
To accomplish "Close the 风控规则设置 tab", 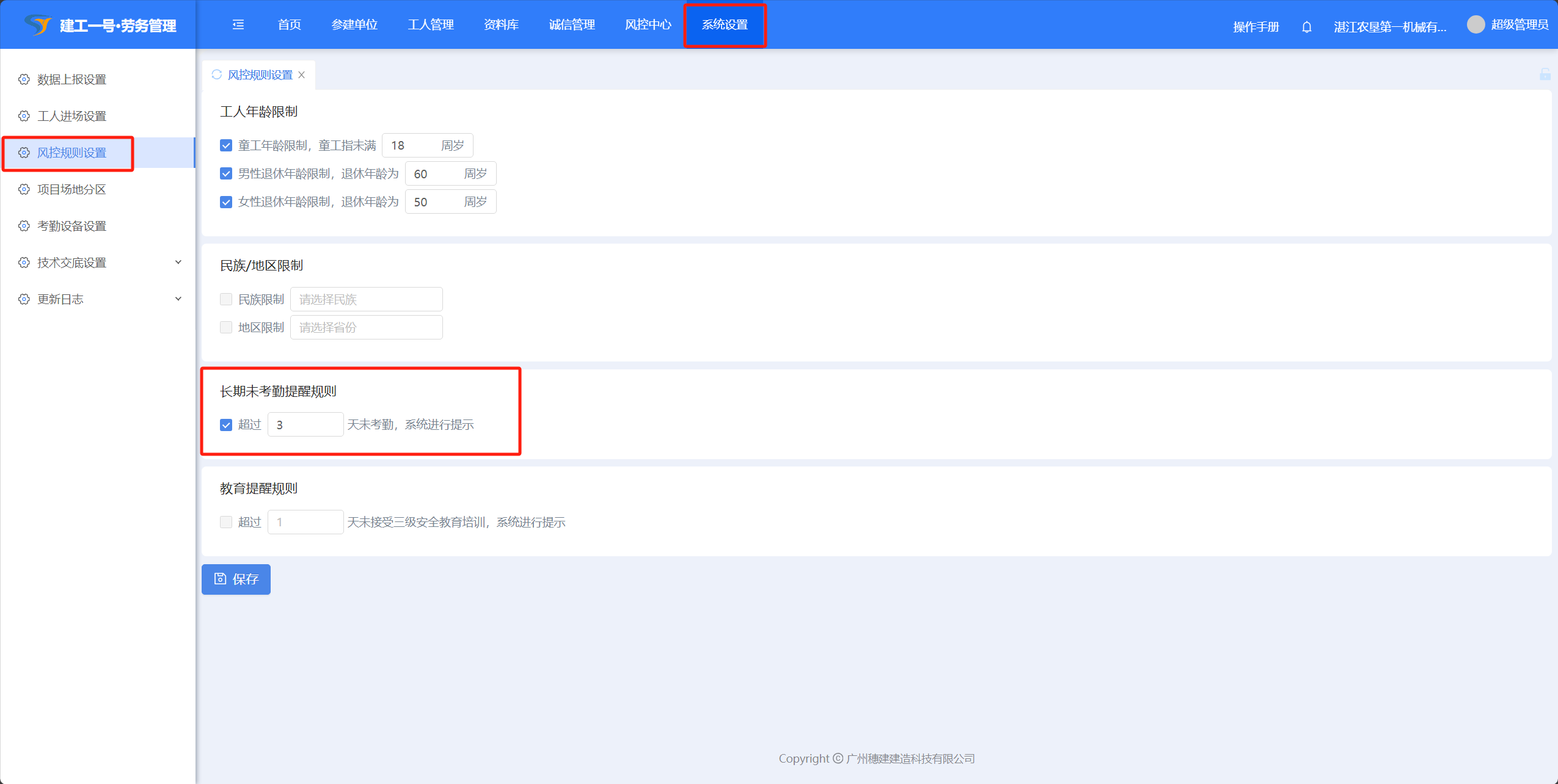I will [301, 74].
